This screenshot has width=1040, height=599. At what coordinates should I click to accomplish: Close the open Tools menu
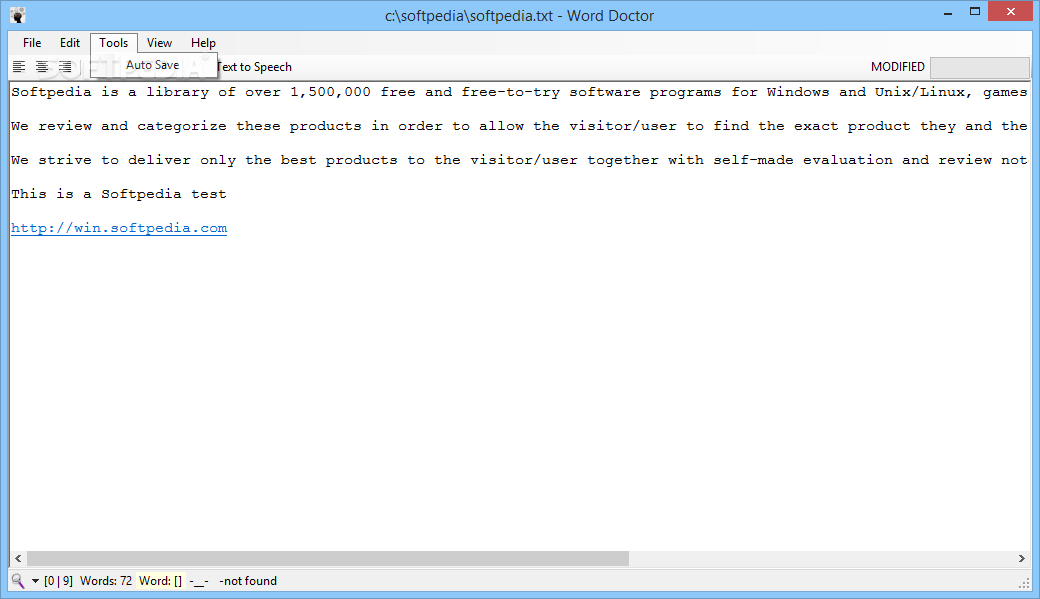pyautogui.click(x=113, y=42)
